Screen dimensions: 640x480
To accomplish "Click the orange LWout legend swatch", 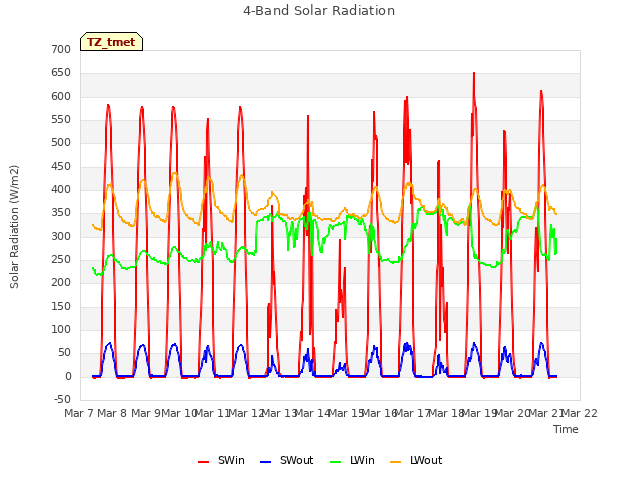I will click(x=396, y=462).
